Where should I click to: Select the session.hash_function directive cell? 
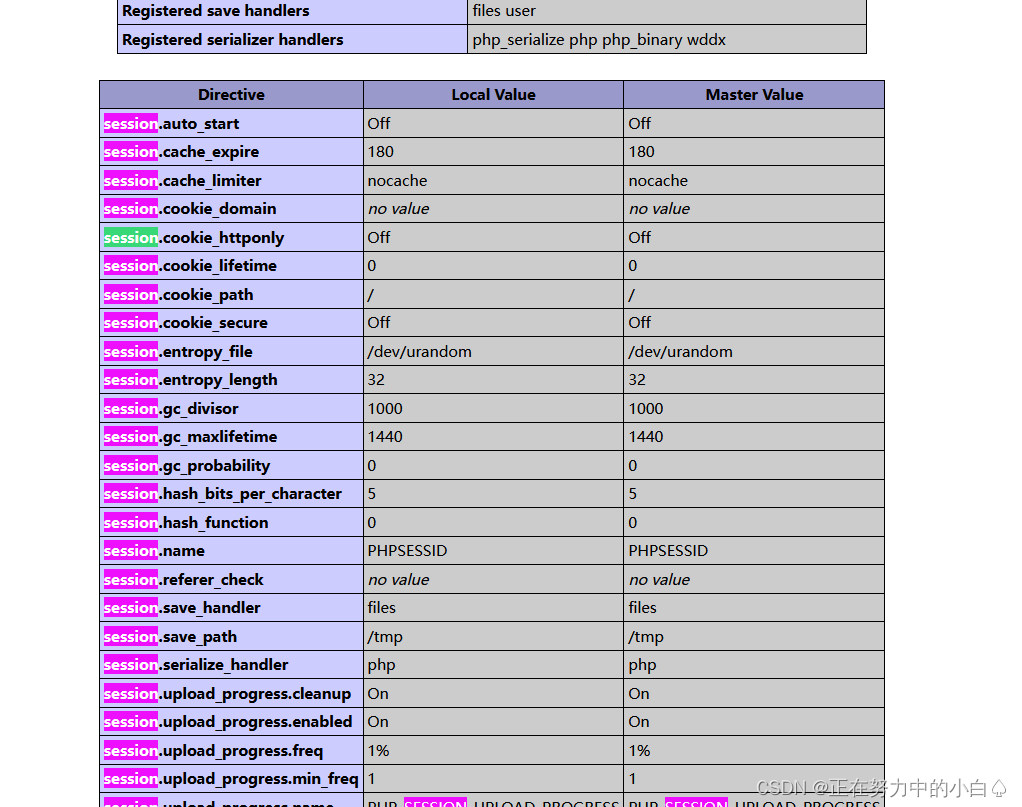(x=231, y=523)
